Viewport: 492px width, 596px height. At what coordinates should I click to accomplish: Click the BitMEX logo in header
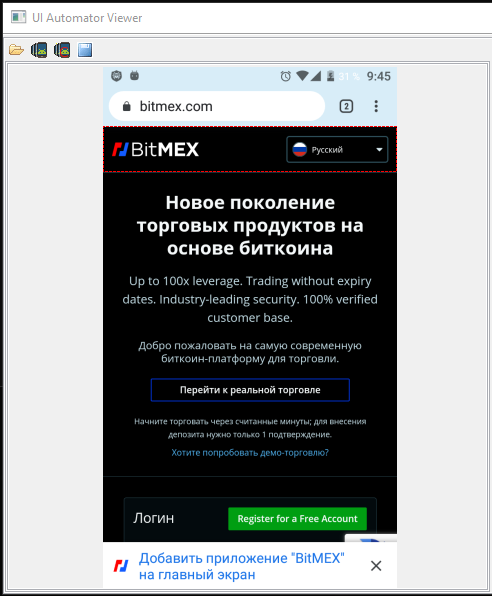[x=155, y=149]
